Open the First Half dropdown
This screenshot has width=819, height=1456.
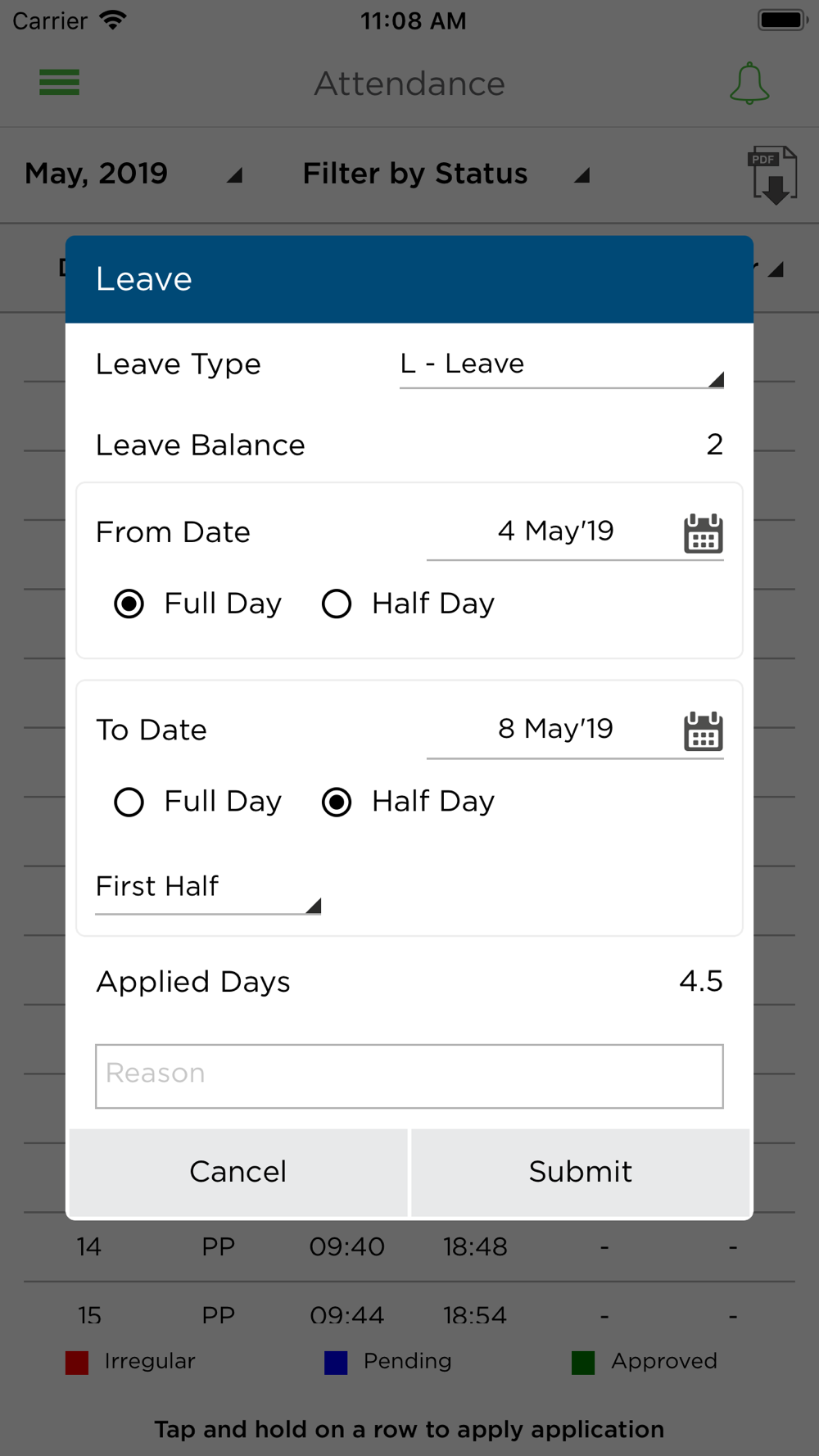208,889
